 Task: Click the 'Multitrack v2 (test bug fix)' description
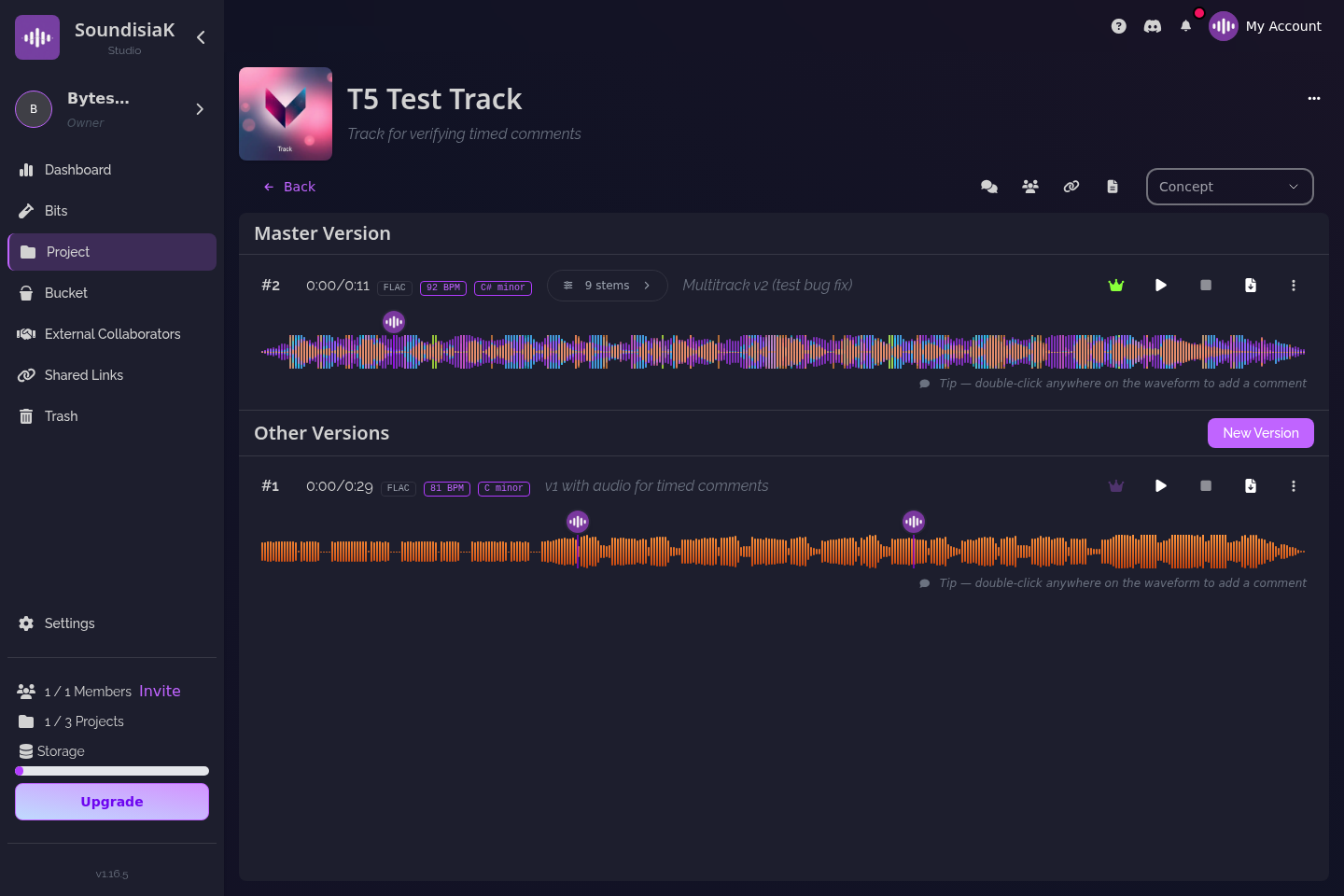pos(767,286)
